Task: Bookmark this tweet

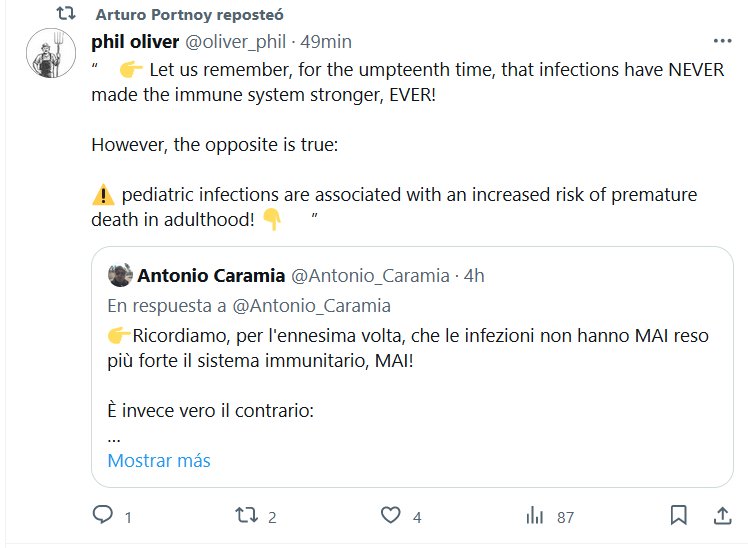Action: pos(678,516)
